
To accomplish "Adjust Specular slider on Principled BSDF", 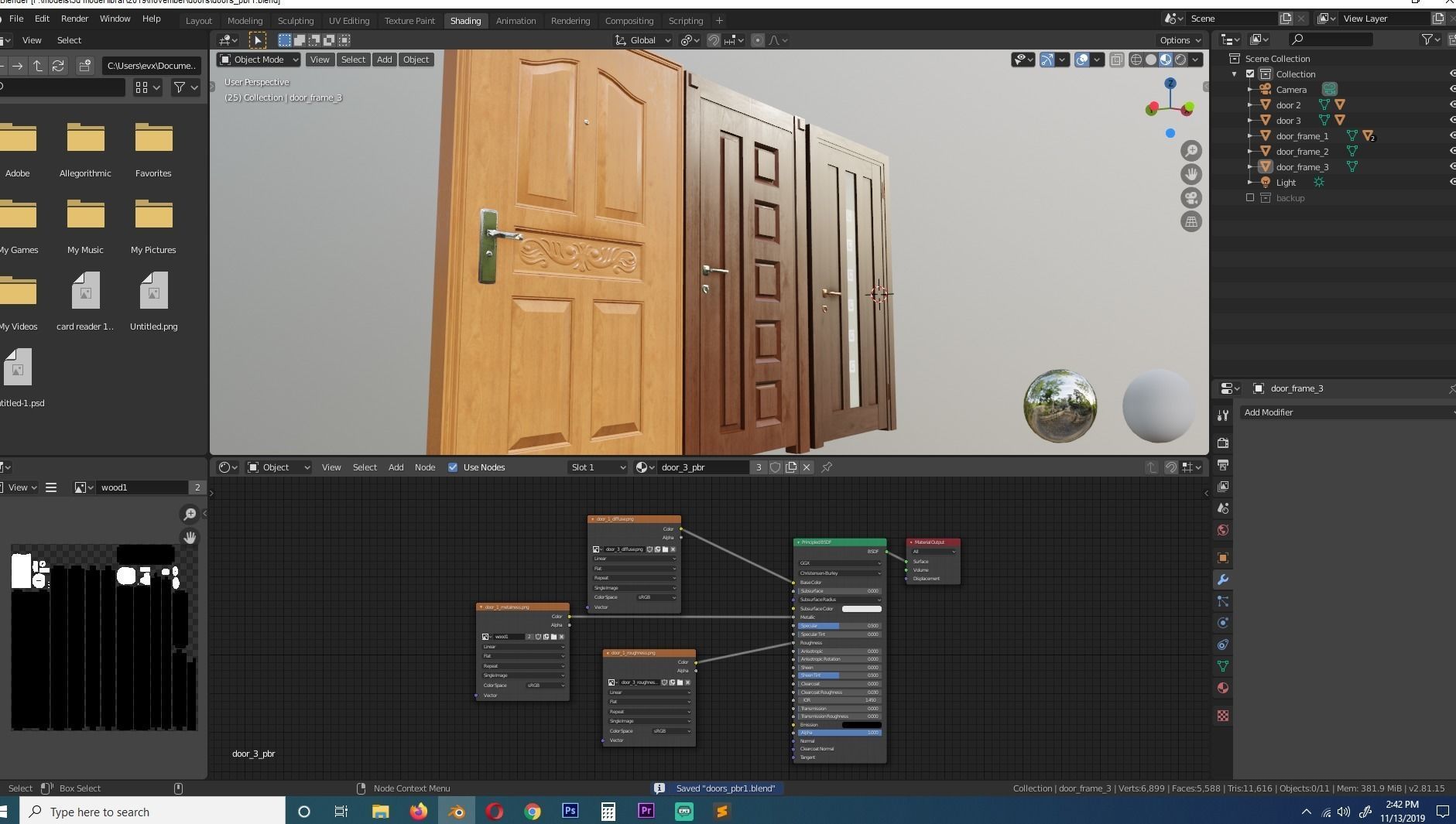I will pos(840,626).
